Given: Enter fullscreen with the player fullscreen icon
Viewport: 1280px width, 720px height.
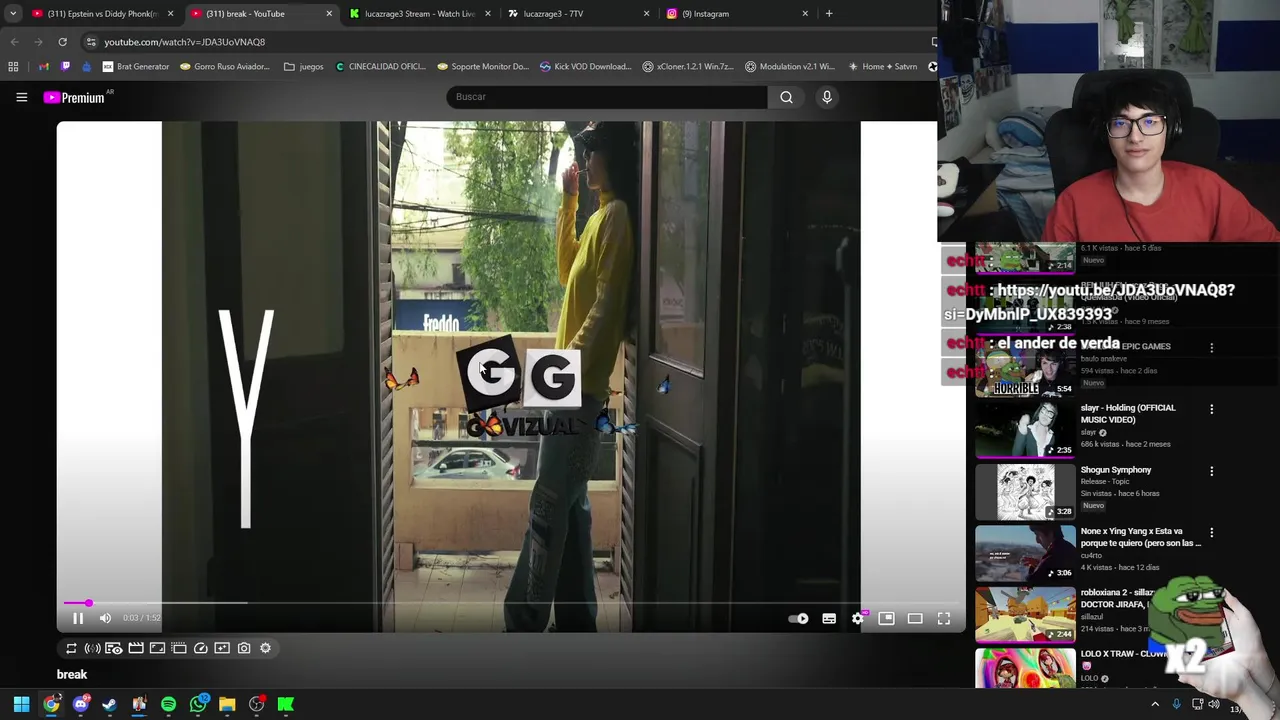Looking at the screenshot, I should pos(944,619).
